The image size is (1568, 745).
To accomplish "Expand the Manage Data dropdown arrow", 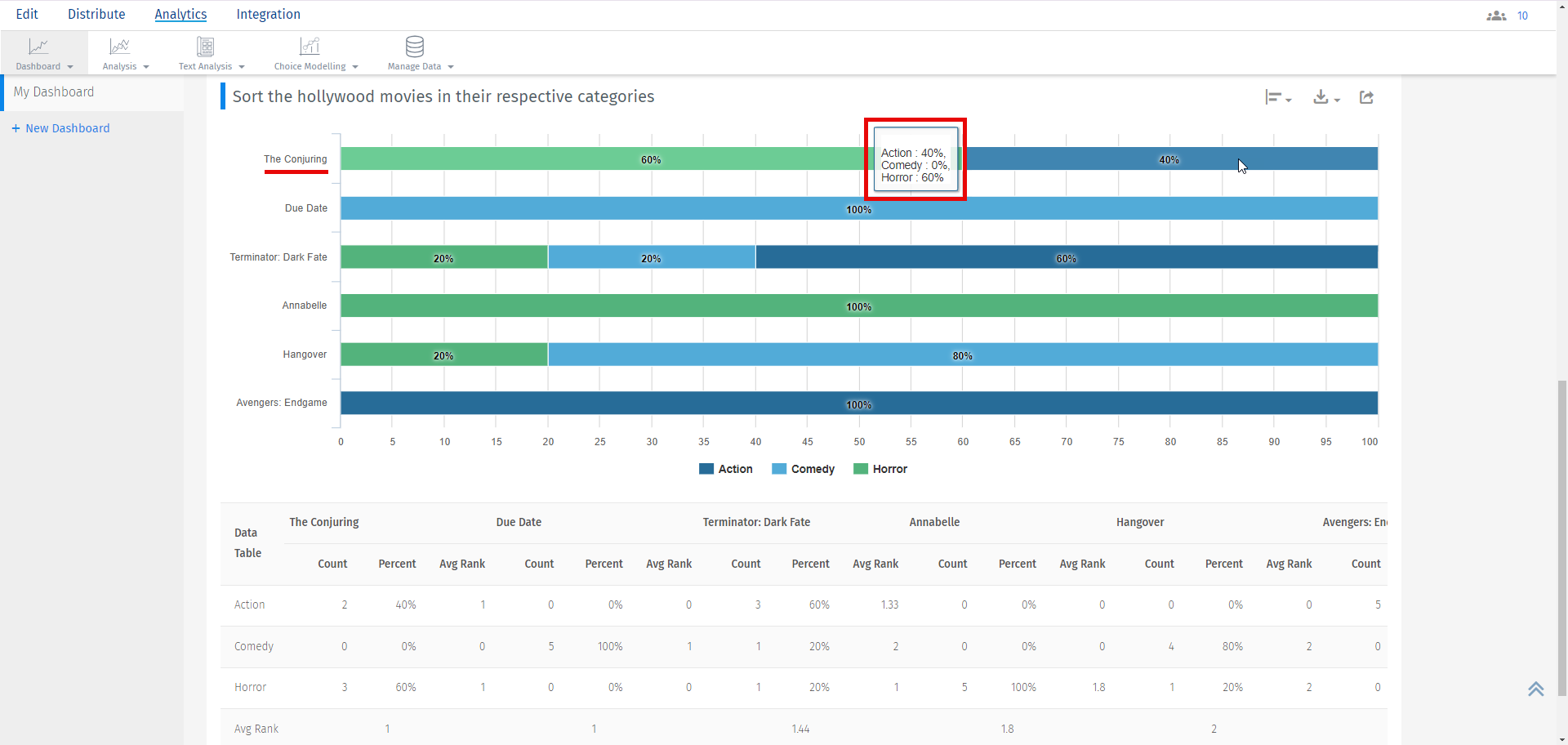I will click(451, 67).
